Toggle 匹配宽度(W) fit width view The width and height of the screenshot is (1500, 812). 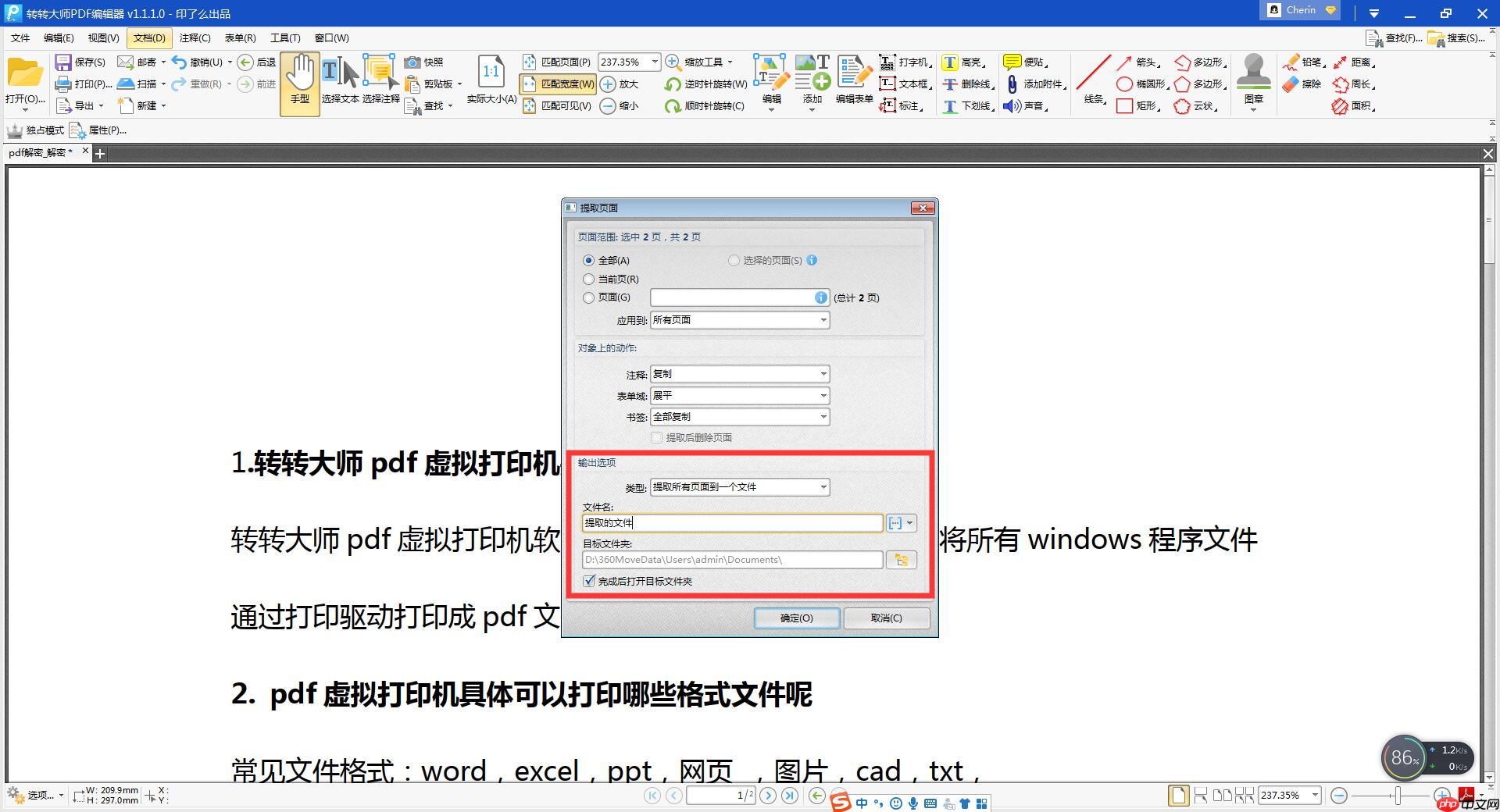(x=558, y=84)
